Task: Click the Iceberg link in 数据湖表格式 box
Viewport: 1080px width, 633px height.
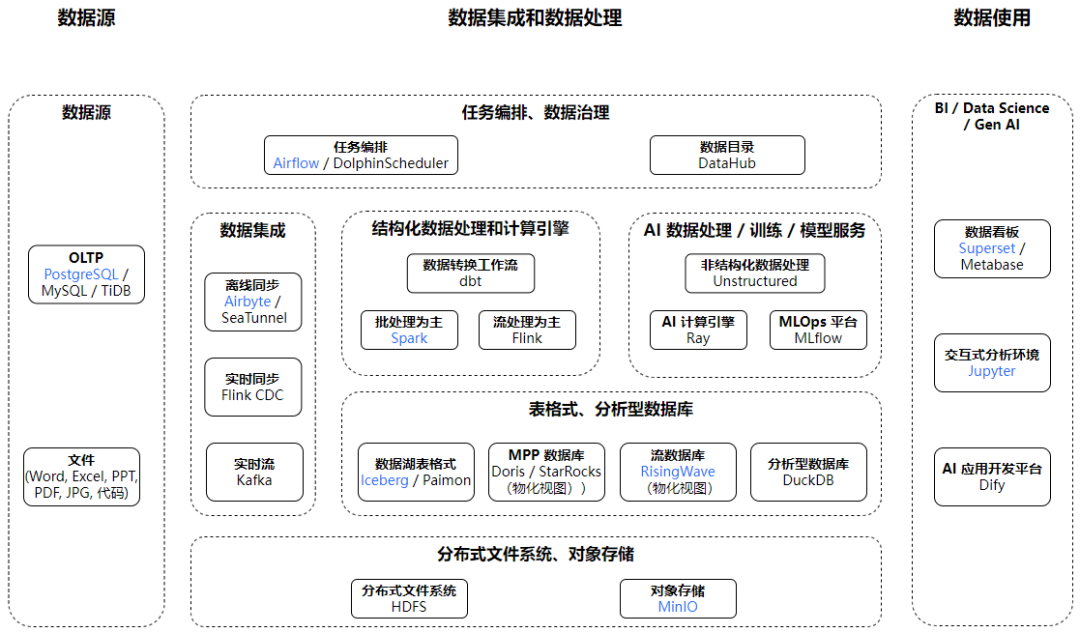Action: [384, 480]
